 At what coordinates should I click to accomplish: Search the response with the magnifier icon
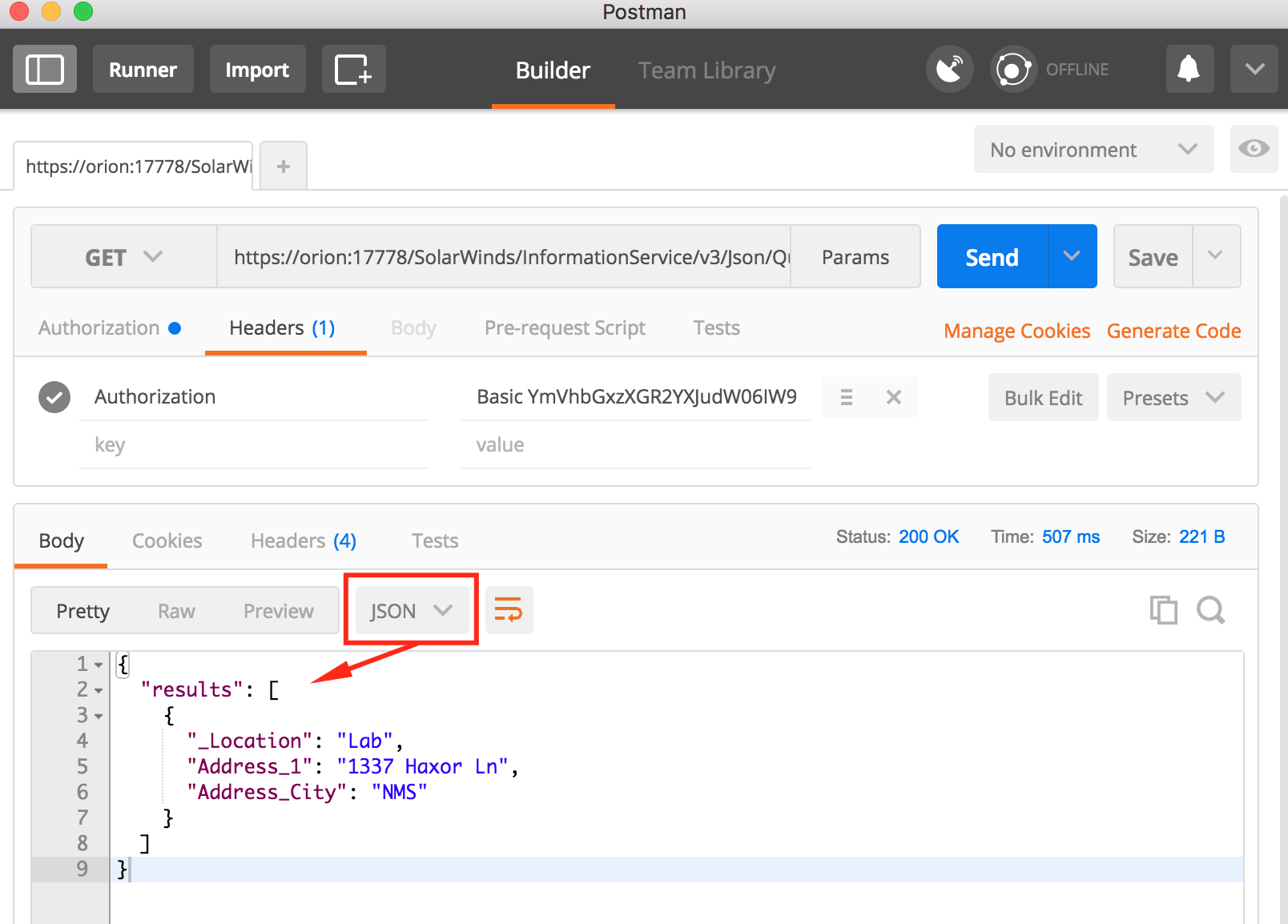point(1210,609)
